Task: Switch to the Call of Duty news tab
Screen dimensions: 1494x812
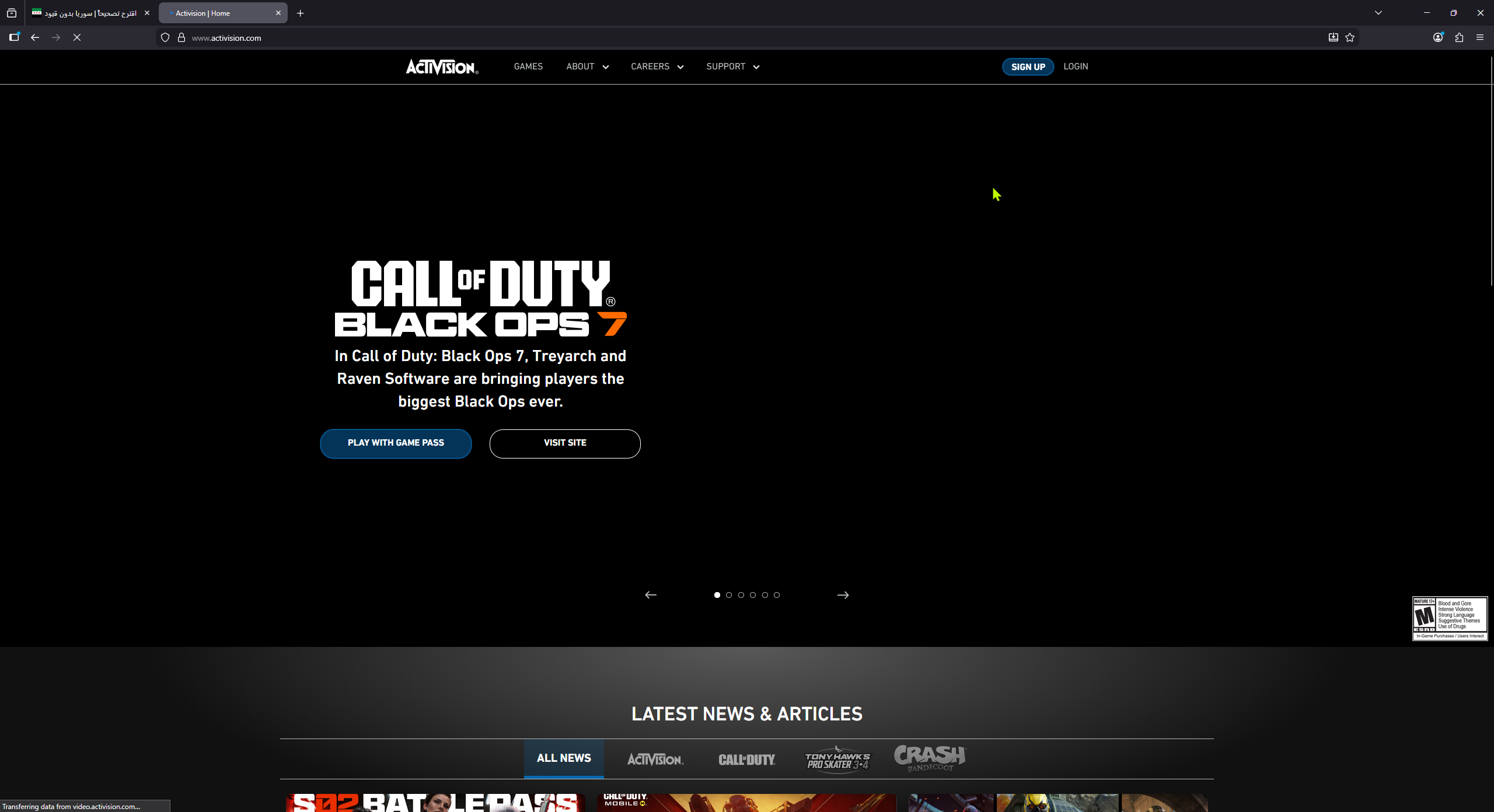Action: [746, 759]
